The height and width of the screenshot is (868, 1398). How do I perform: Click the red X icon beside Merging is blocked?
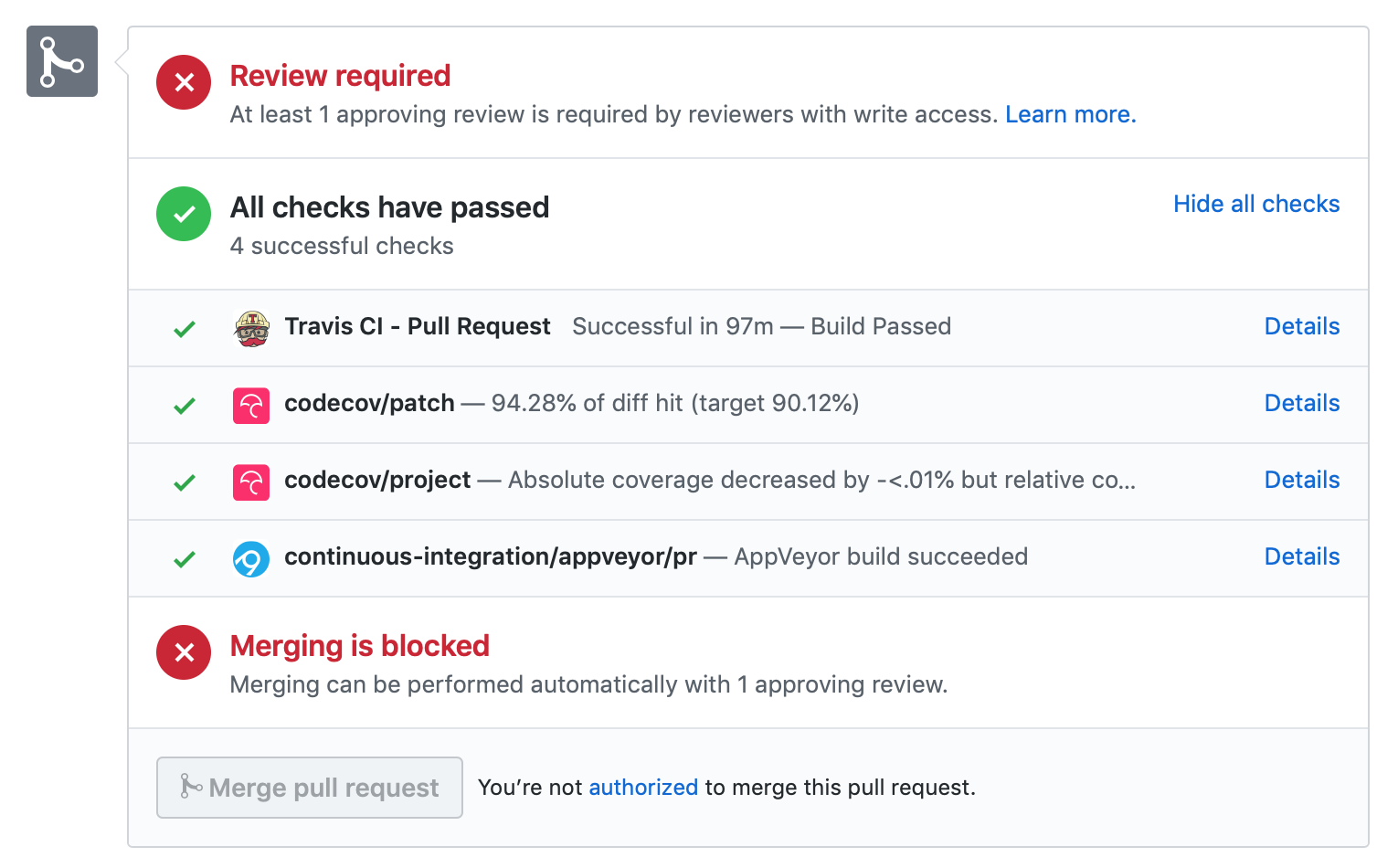coord(184,652)
